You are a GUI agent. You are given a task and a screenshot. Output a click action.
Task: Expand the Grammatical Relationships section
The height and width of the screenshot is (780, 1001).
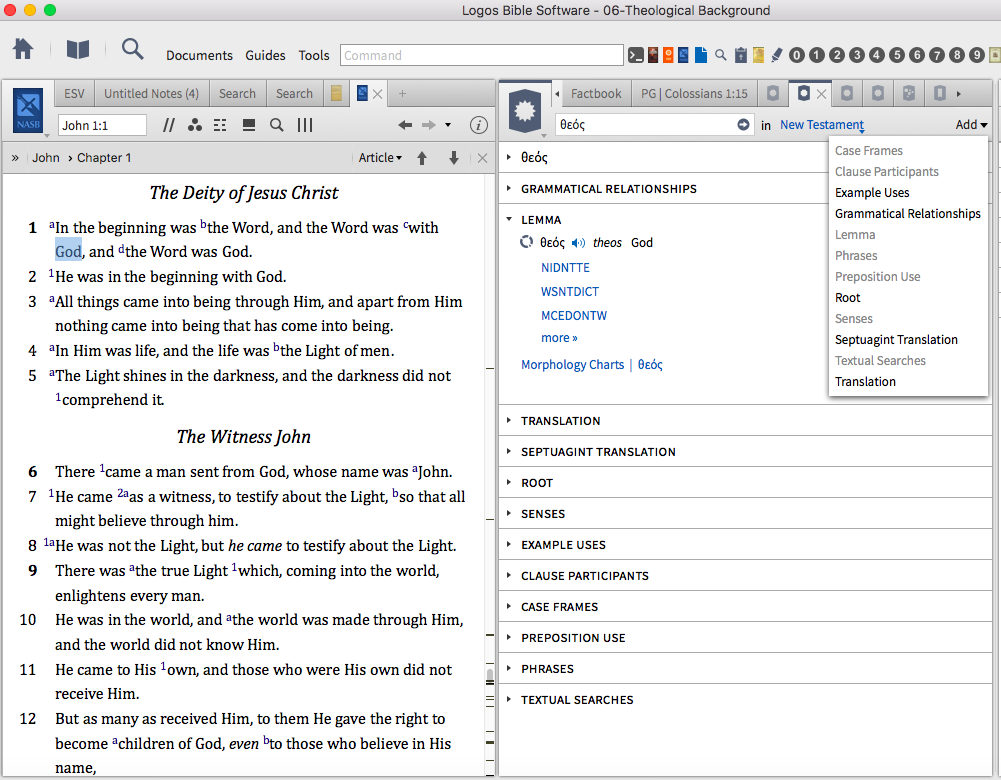[x=509, y=188]
